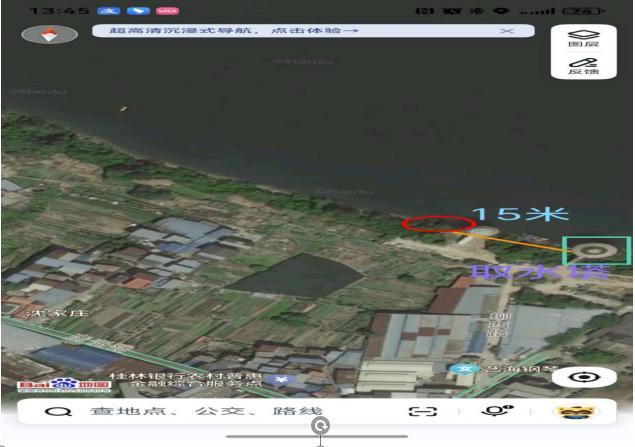This screenshot has width=635, height=447.
Task: Tap the compass orientation icon
Action: 49,35
